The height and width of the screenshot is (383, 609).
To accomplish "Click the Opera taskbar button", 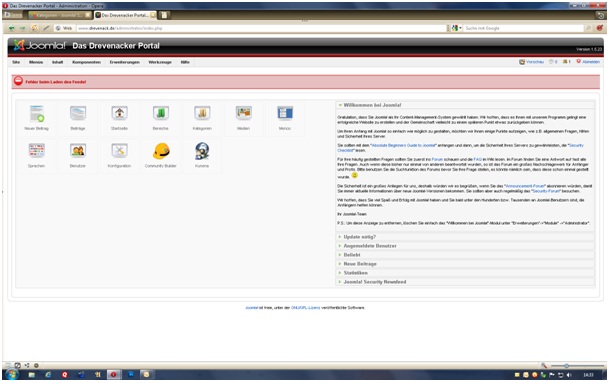I will [x=113, y=375].
